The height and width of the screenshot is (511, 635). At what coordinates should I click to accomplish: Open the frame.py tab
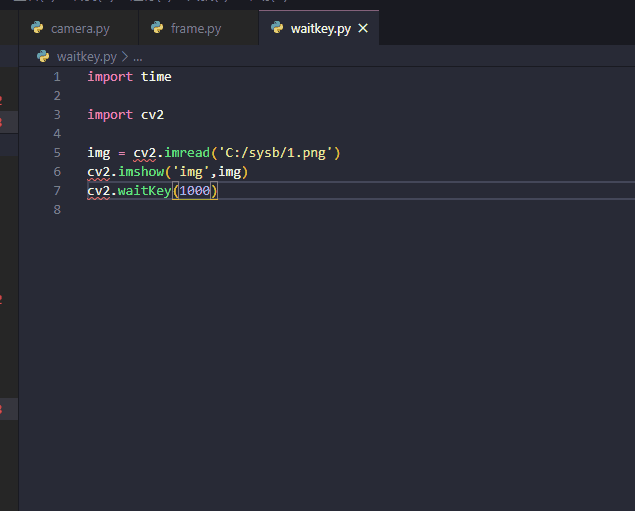tap(198, 28)
